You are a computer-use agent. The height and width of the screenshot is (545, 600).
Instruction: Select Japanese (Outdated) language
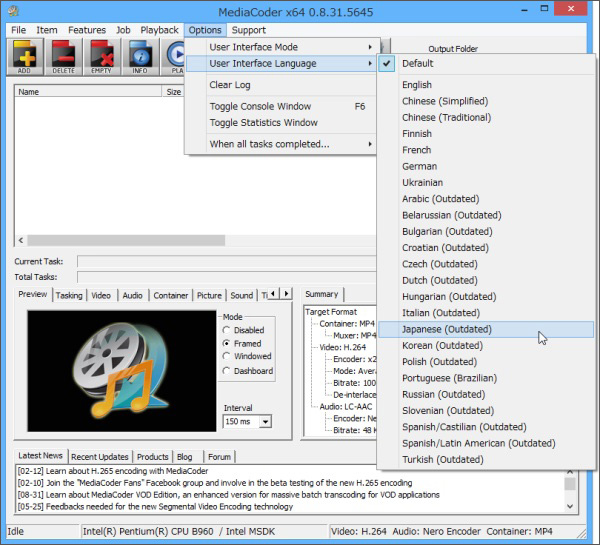pyautogui.click(x=486, y=330)
